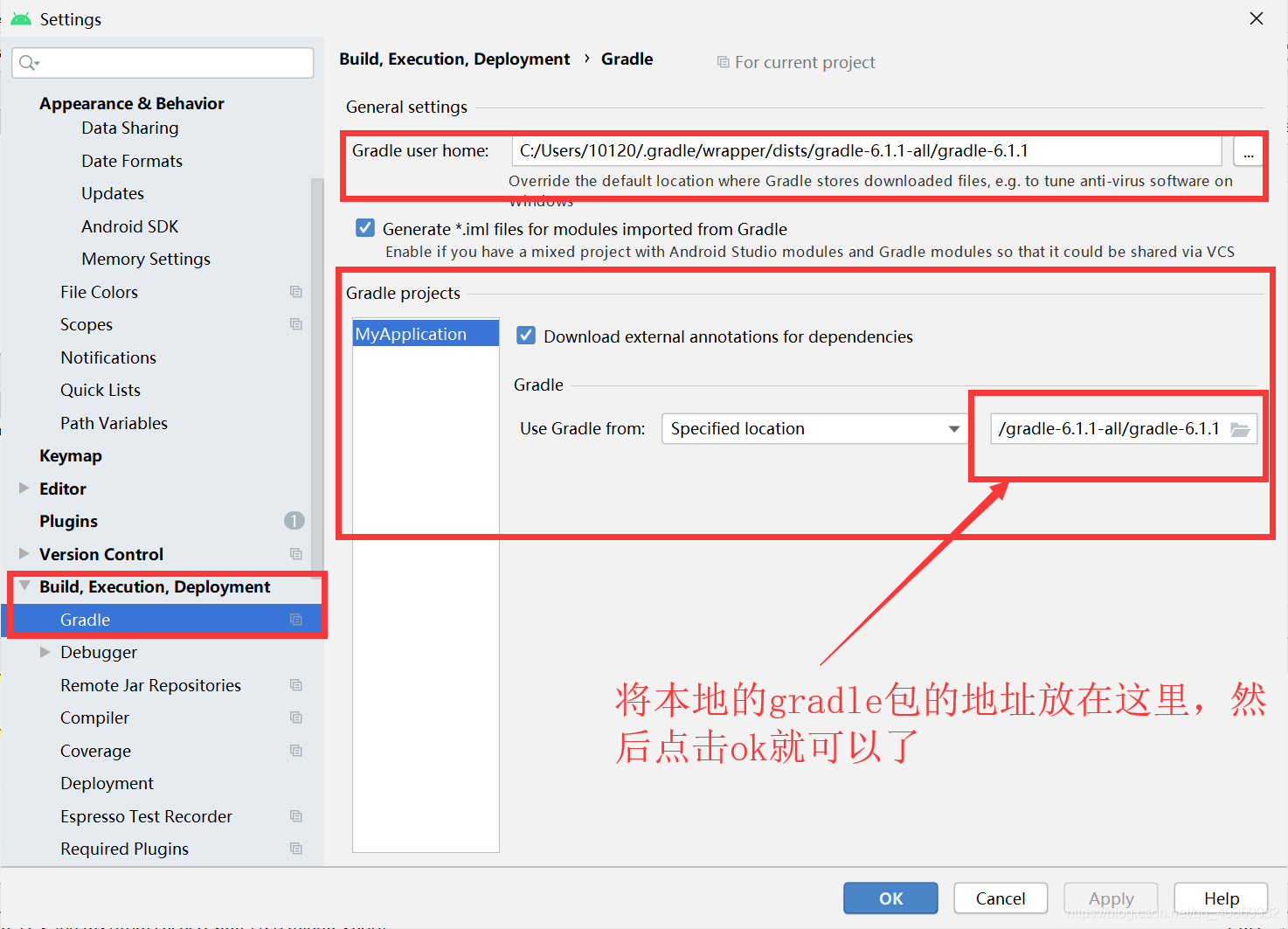The width and height of the screenshot is (1288, 929).
Task: Open Date Formats settings
Action: 132,161
